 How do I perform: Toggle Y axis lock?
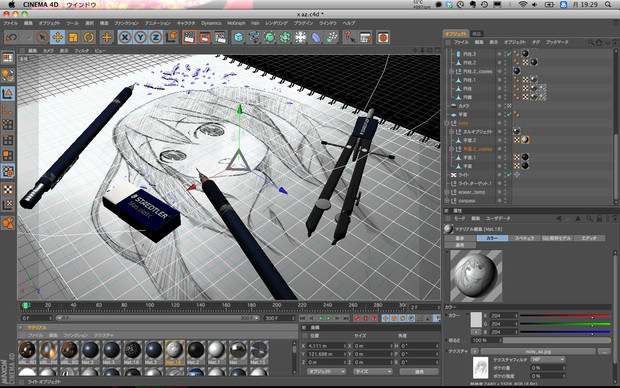pyautogui.click(x=140, y=38)
